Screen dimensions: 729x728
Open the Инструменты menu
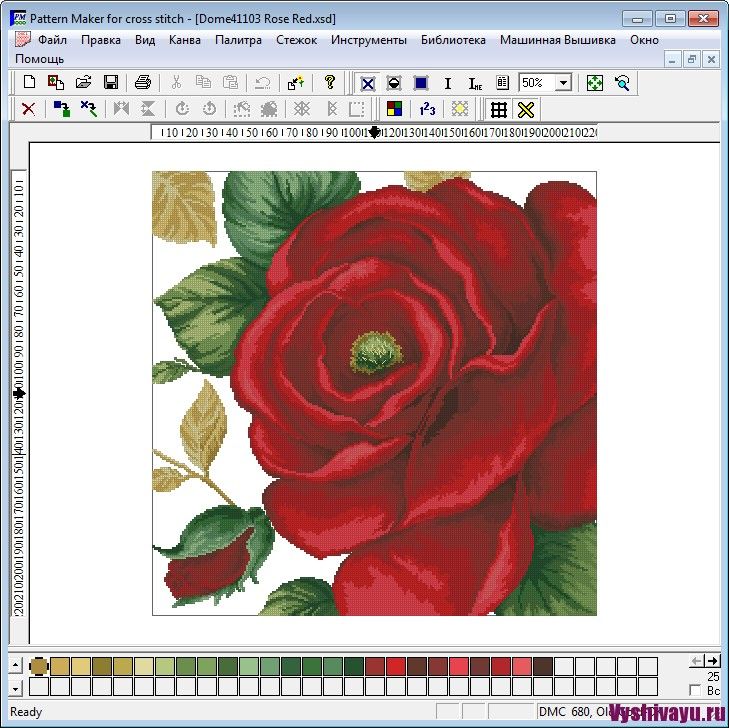[x=369, y=40]
